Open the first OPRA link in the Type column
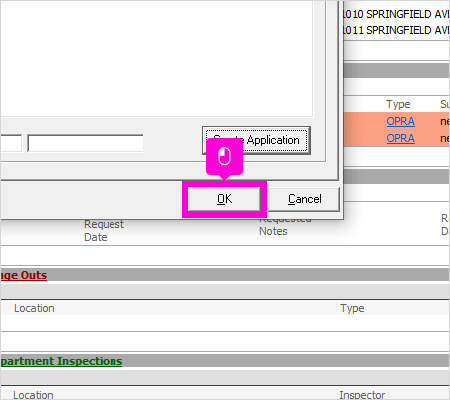 pos(400,121)
